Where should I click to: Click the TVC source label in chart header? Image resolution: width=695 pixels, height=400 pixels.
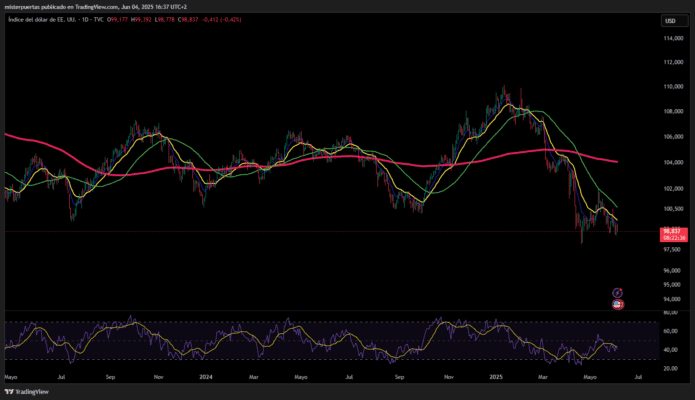point(100,20)
